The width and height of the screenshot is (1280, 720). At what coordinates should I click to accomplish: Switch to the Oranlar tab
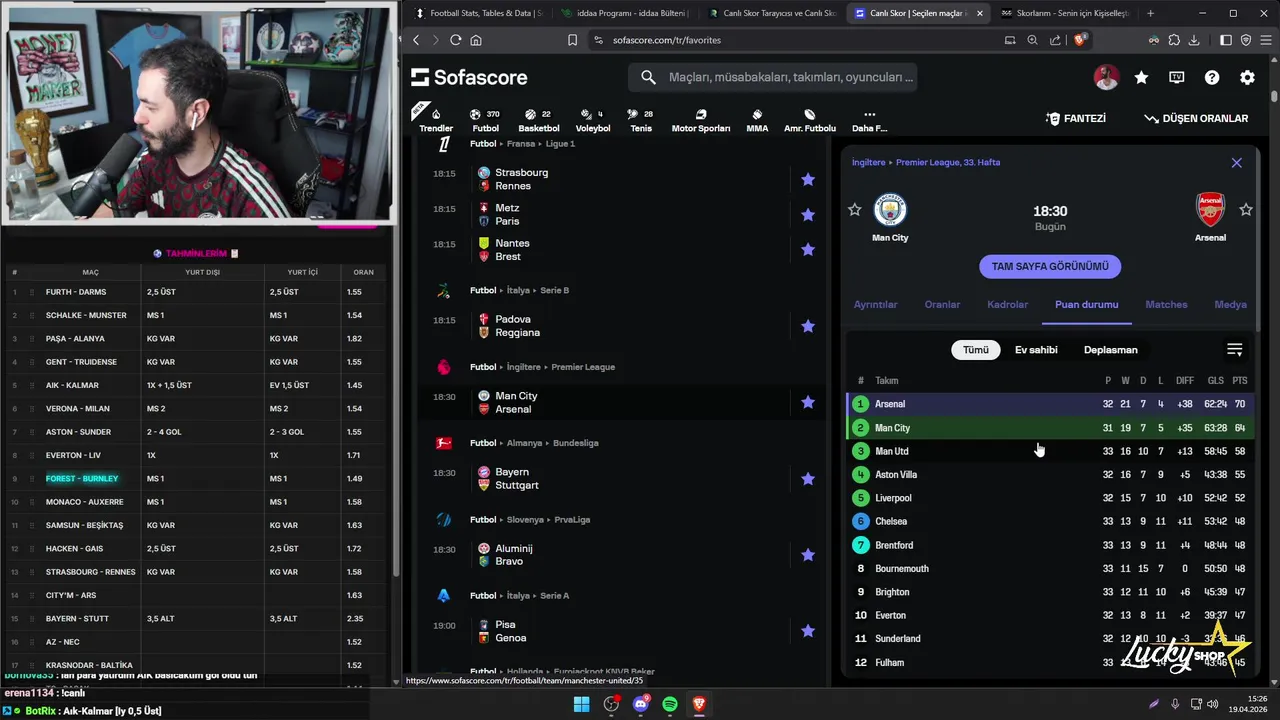[942, 304]
